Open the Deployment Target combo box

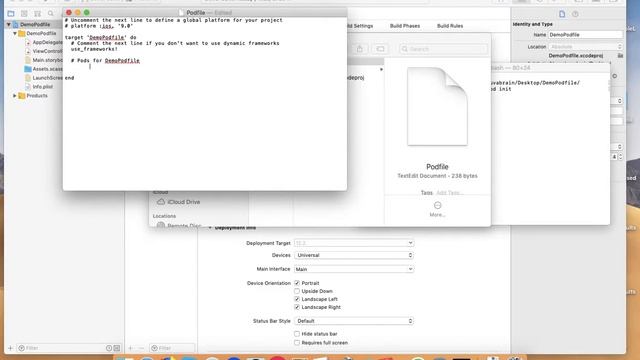click(354, 243)
